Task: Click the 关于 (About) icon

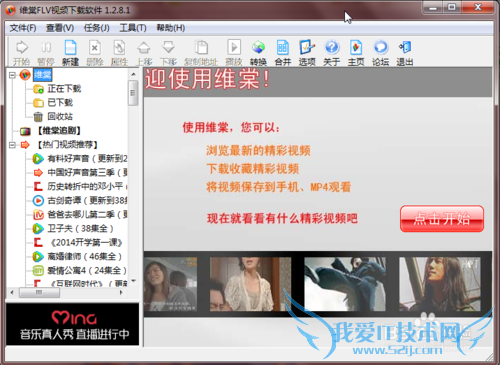Action: click(332, 52)
